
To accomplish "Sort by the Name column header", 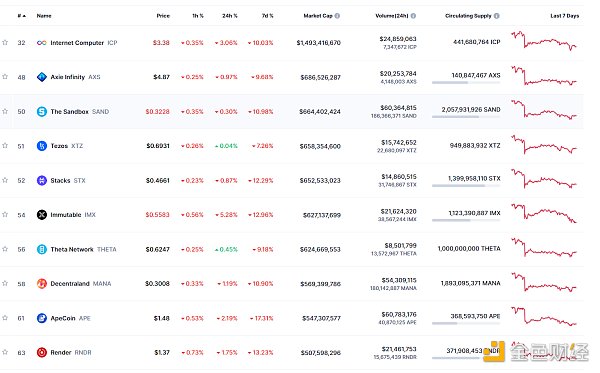I will (44, 16).
